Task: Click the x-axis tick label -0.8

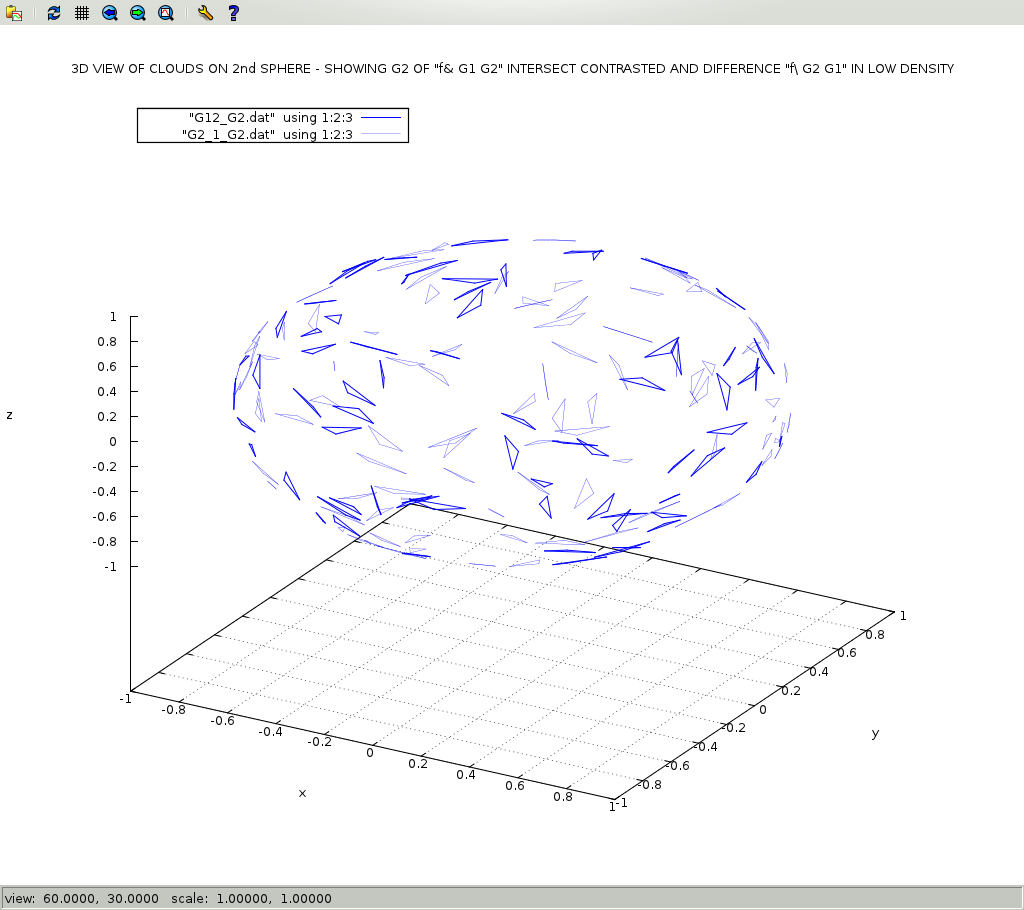Action: 174,709
